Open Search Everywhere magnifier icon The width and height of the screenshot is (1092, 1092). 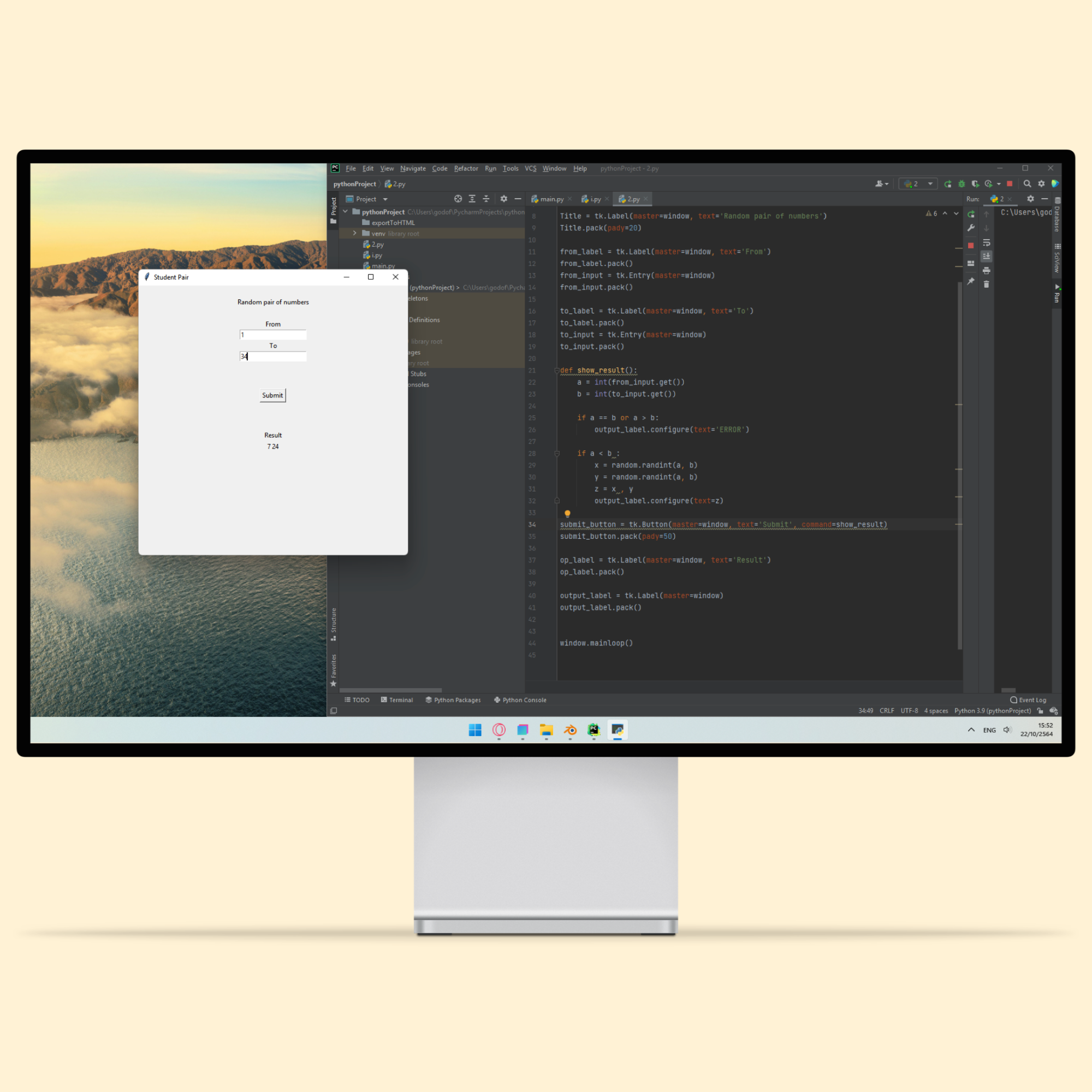point(1027,183)
